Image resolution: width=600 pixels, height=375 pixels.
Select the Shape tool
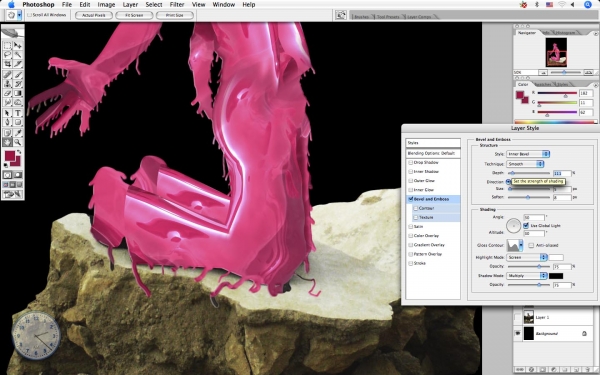coord(18,122)
